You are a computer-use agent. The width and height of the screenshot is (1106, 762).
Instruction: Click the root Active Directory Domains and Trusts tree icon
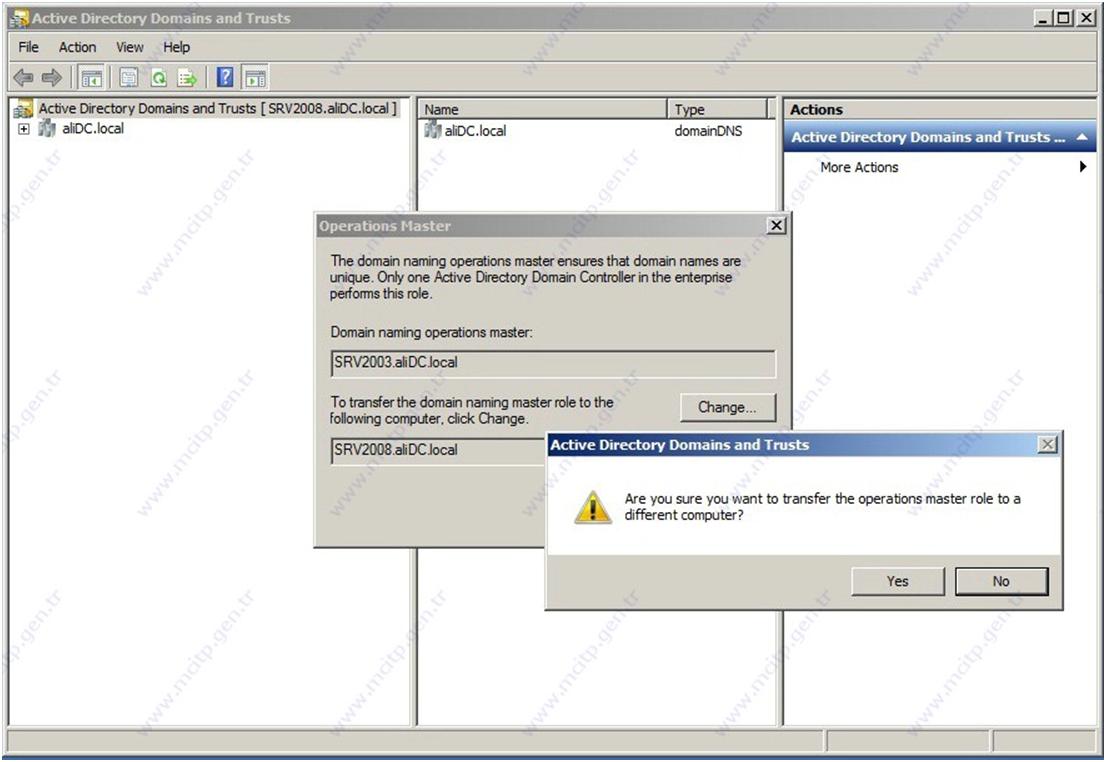(23, 109)
